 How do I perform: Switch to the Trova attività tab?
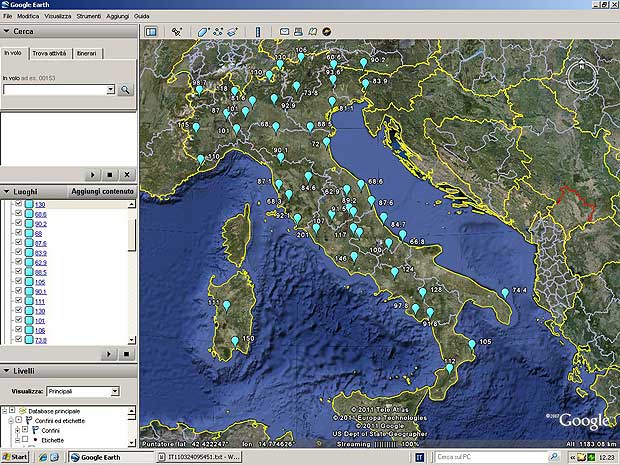(x=49, y=52)
